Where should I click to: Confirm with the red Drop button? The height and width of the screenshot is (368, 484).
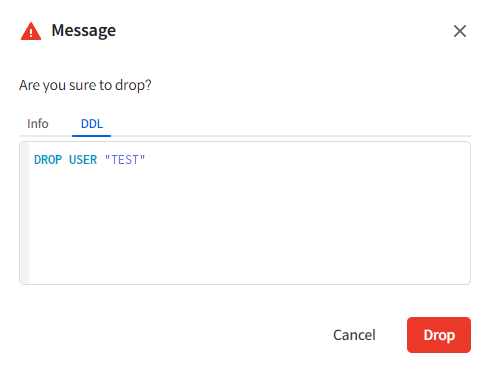[x=439, y=335]
